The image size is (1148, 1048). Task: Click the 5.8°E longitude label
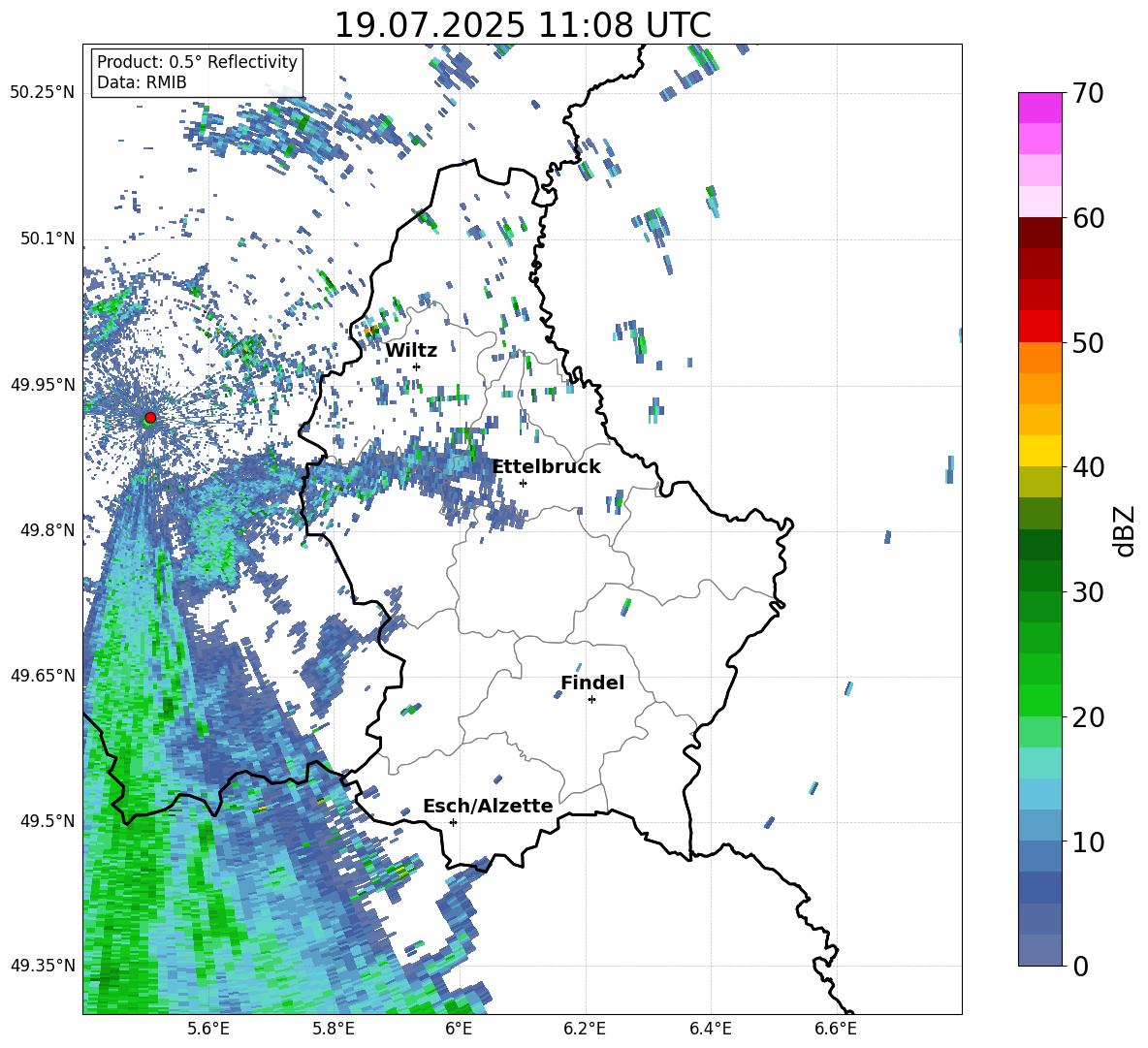pyautogui.click(x=334, y=1030)
